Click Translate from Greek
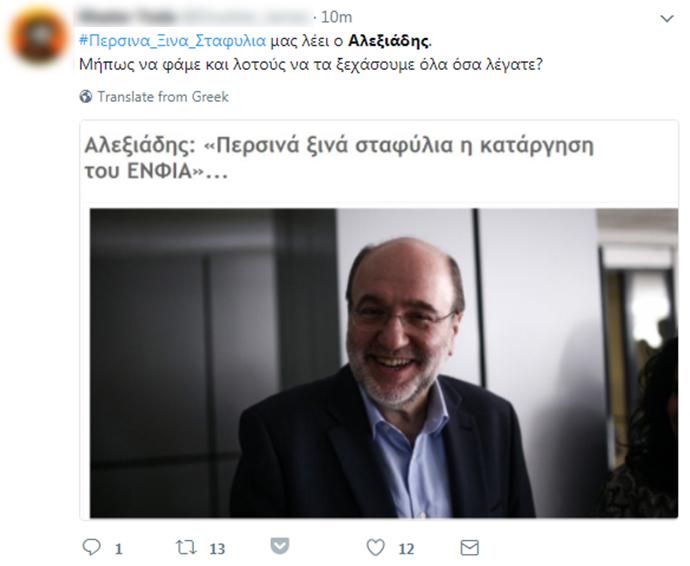Viewport: 690px width, 566px height. point(163,96)
